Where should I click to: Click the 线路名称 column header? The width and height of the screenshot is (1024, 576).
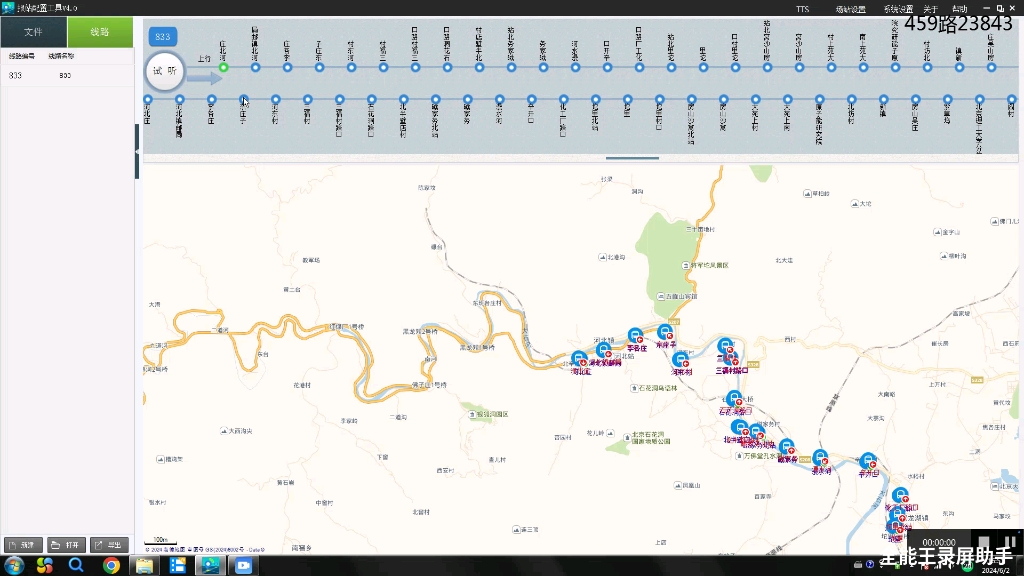pos(61,56)
